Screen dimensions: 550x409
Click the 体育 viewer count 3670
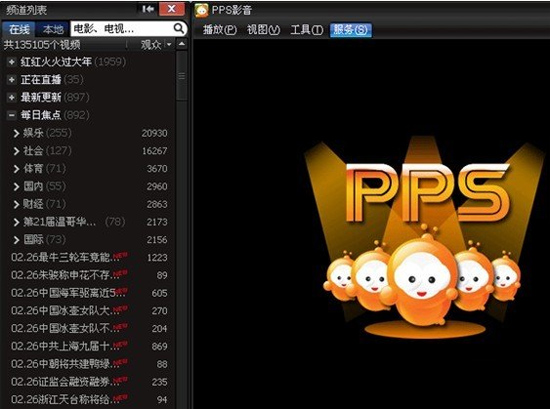point(157,169)
